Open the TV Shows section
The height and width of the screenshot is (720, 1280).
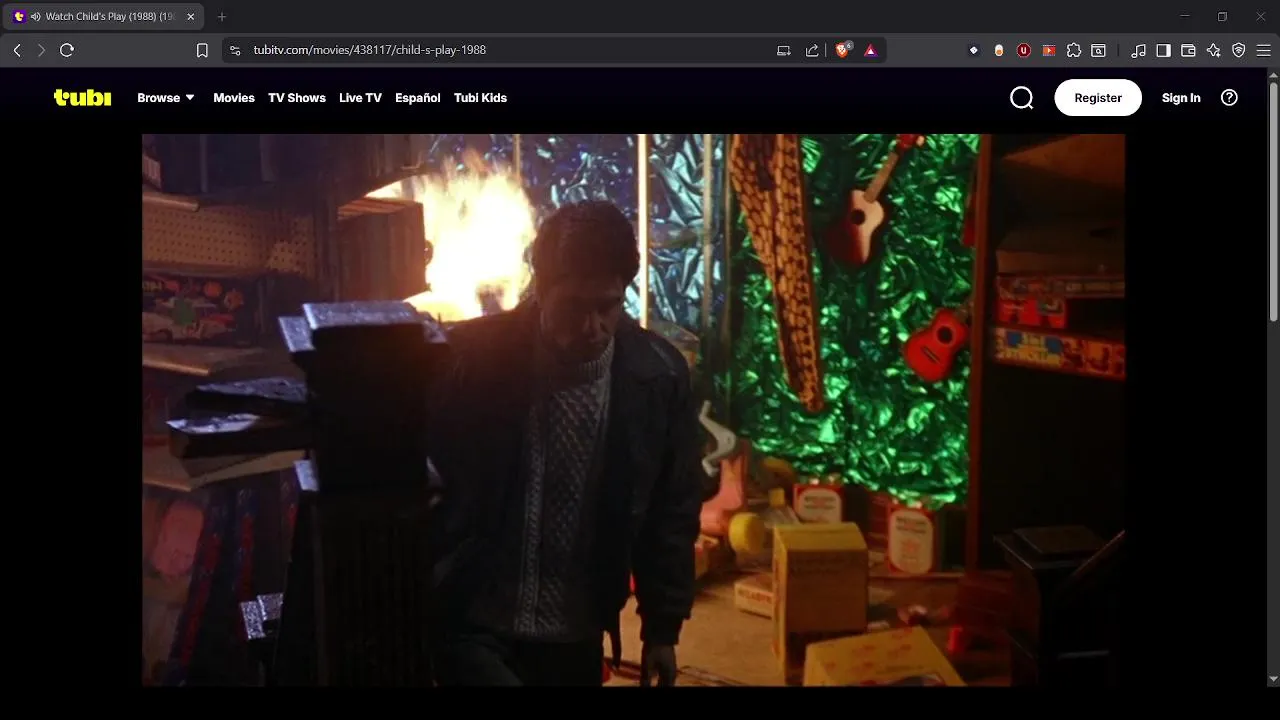[x=297, y=98]
